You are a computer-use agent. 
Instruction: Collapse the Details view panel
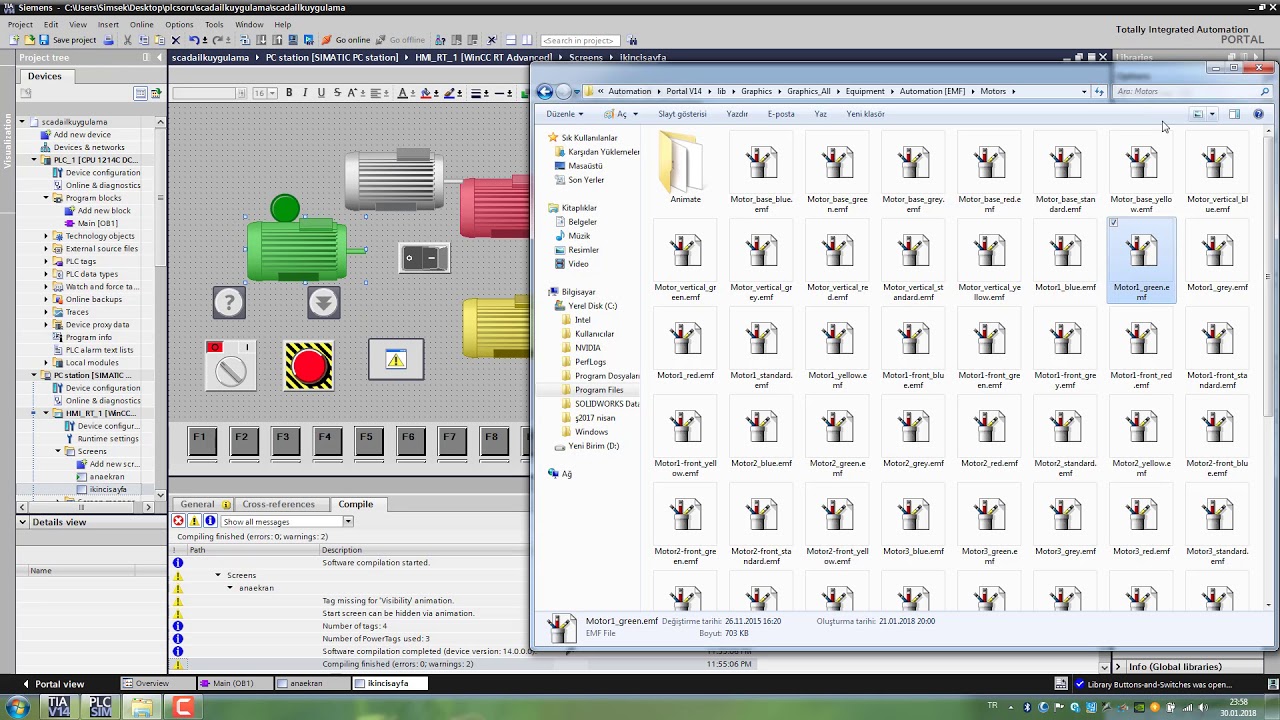23,522
